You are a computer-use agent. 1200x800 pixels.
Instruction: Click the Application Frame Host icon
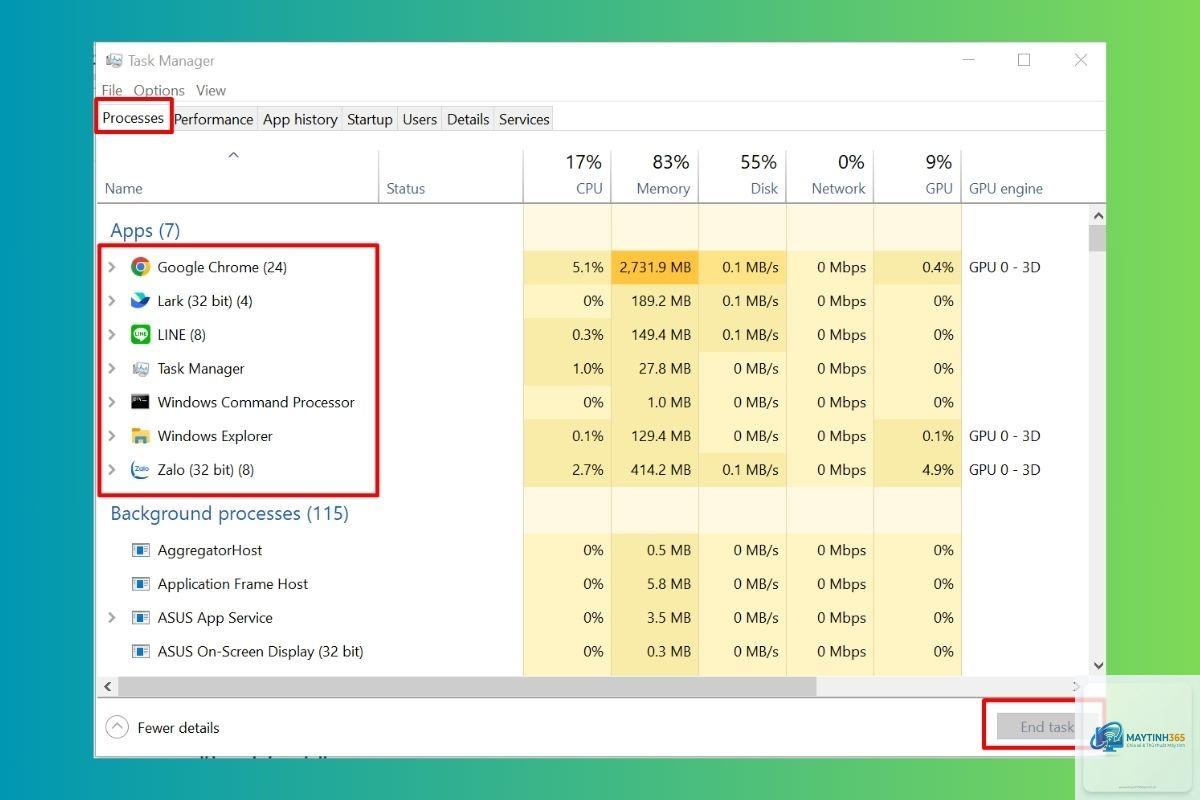coord(140,584)
